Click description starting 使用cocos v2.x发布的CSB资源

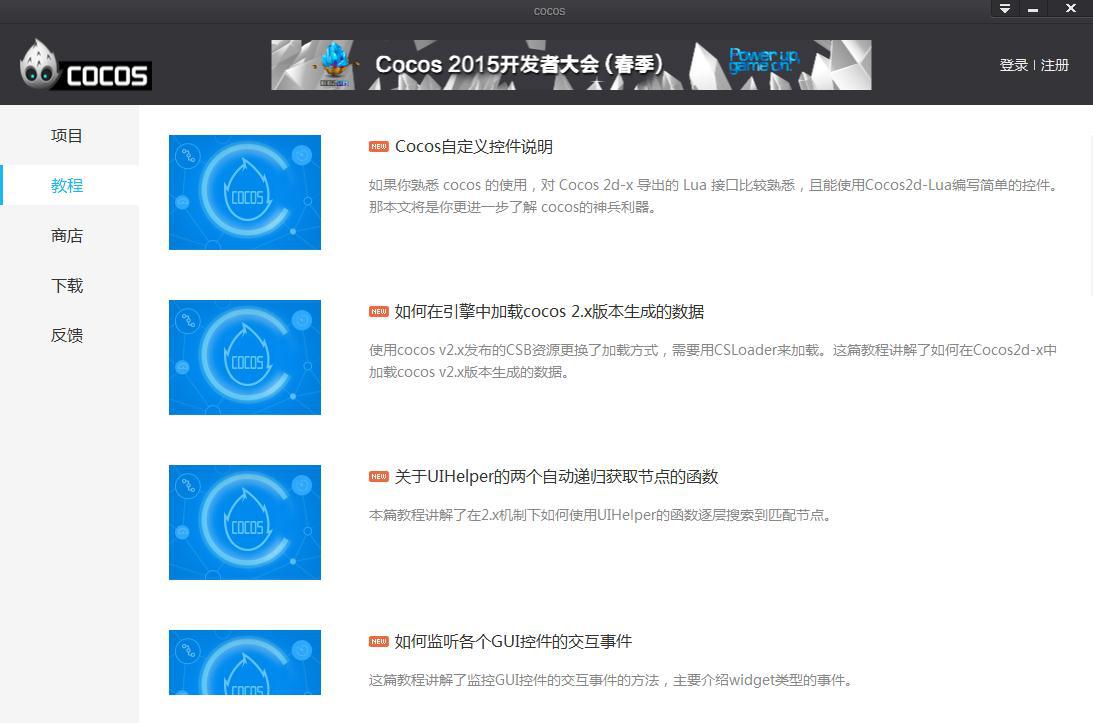click(713, 361)
